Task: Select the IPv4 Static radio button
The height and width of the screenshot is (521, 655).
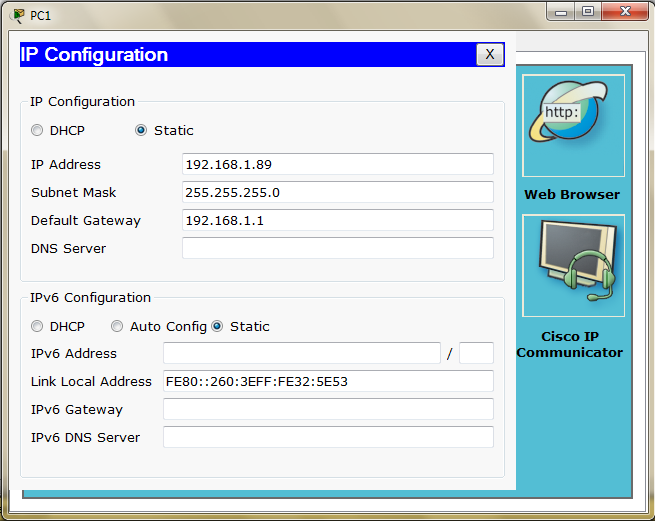Action: (141, 130)
